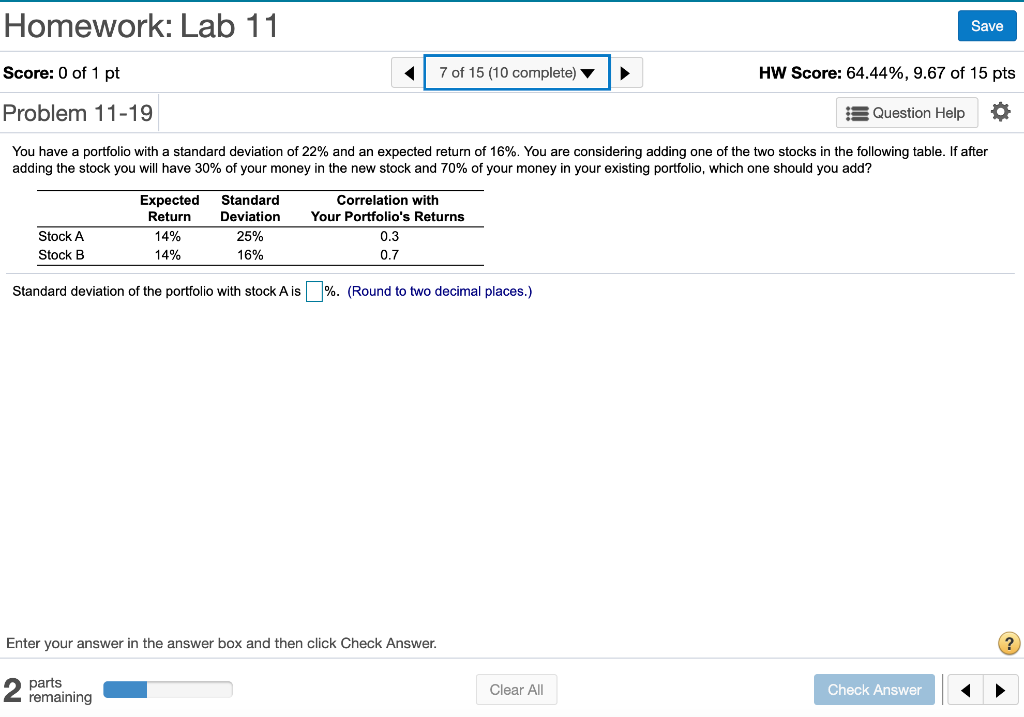Click the yellow question mark help icon

(1009, 644)
